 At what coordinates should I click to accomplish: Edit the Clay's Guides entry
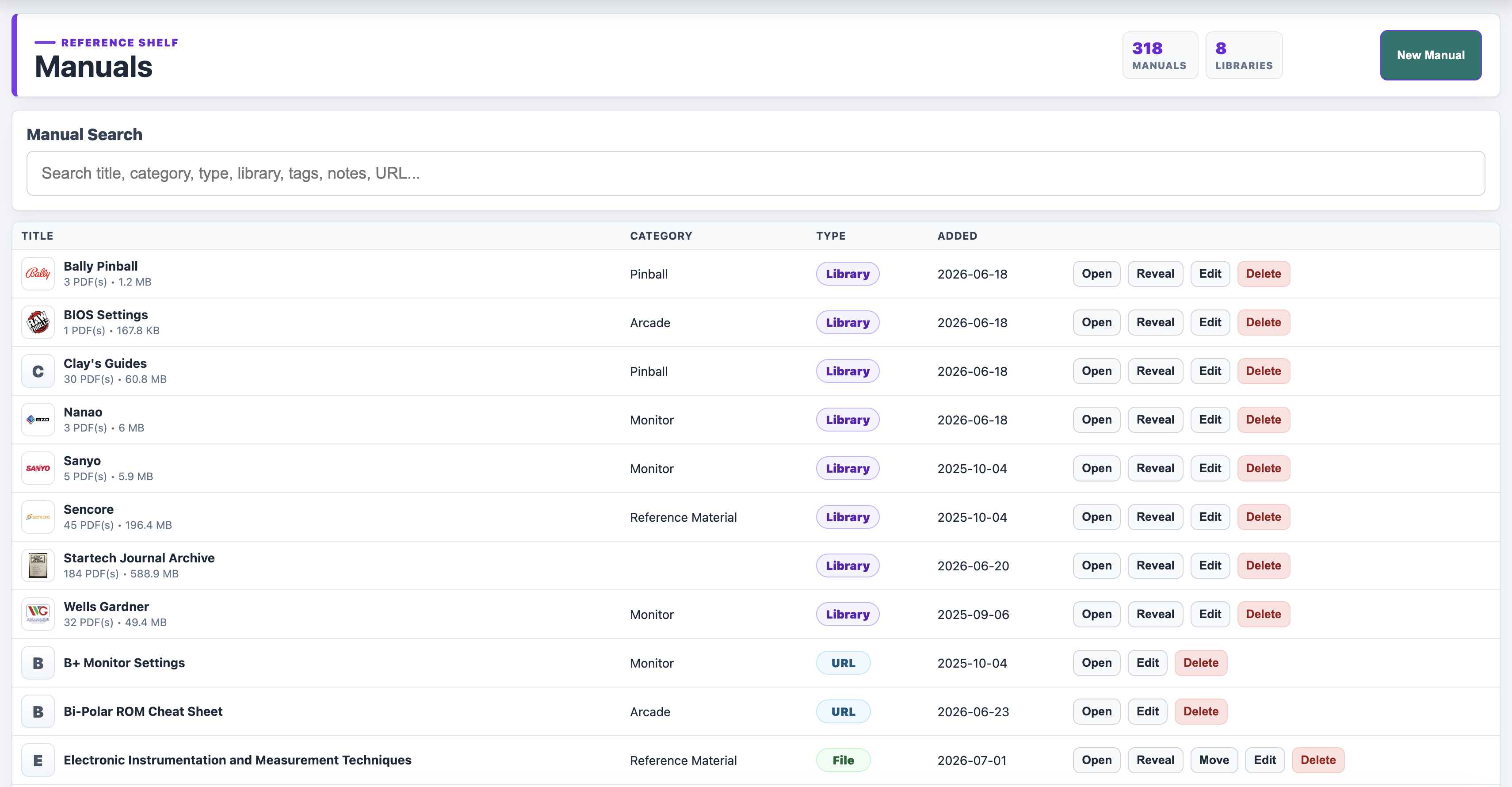(x=1210, y=371)
